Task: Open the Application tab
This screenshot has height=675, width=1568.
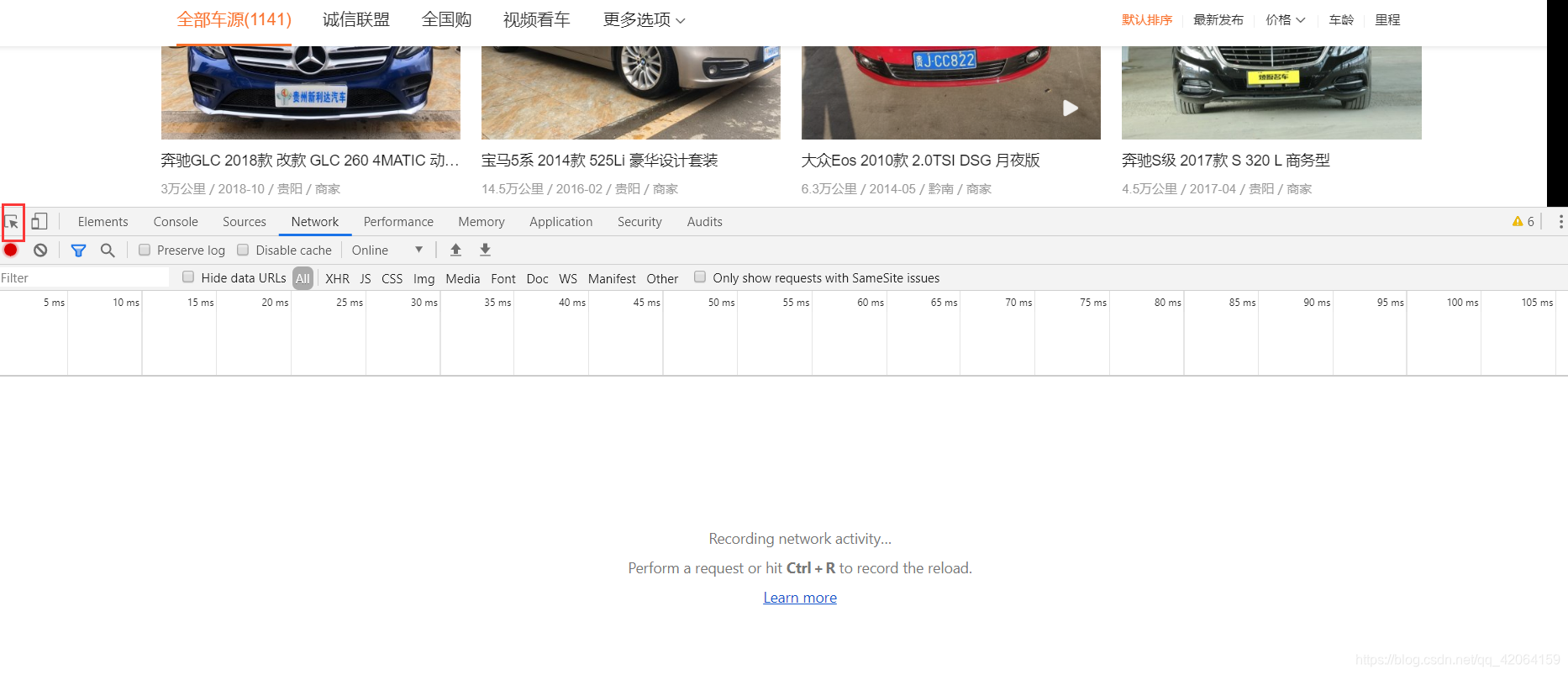Action: click(x=561, y=221)
